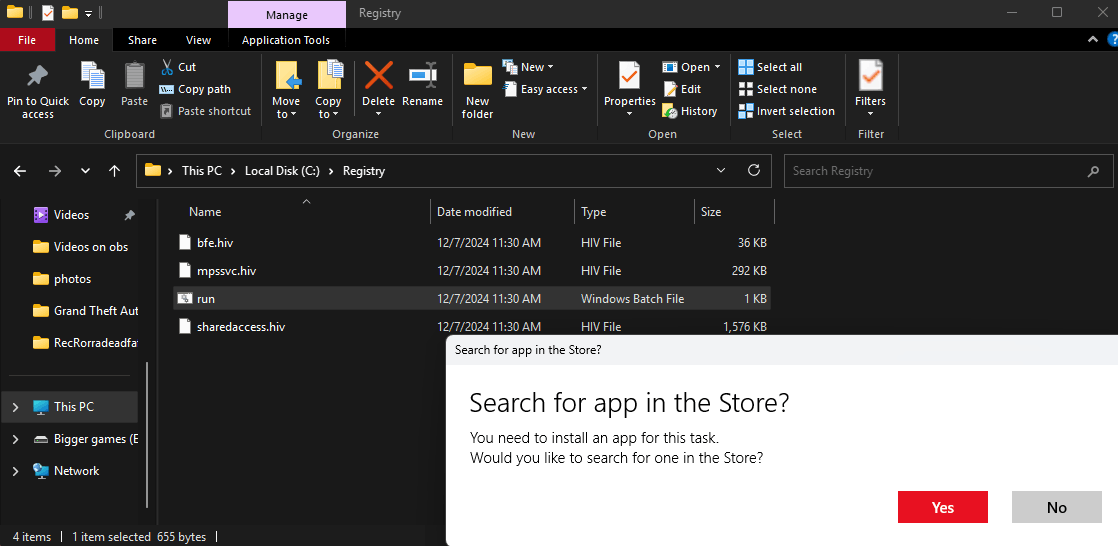The image size is (1118, 546).
Task: Rename the selected run file
Action: pyautogui.click(x=422, y=85)
